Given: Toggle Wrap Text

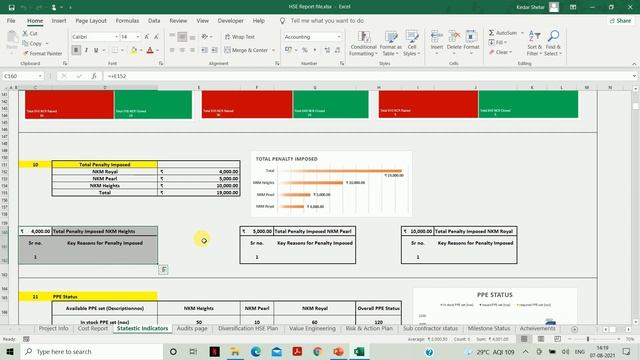Looking at the screenshot, I should [x=240, y=37].
